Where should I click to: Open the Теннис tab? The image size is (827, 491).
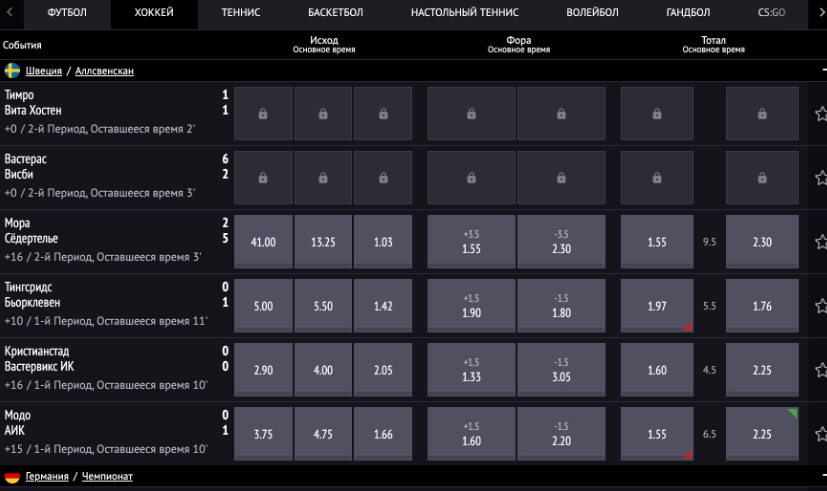coord(241,13)
